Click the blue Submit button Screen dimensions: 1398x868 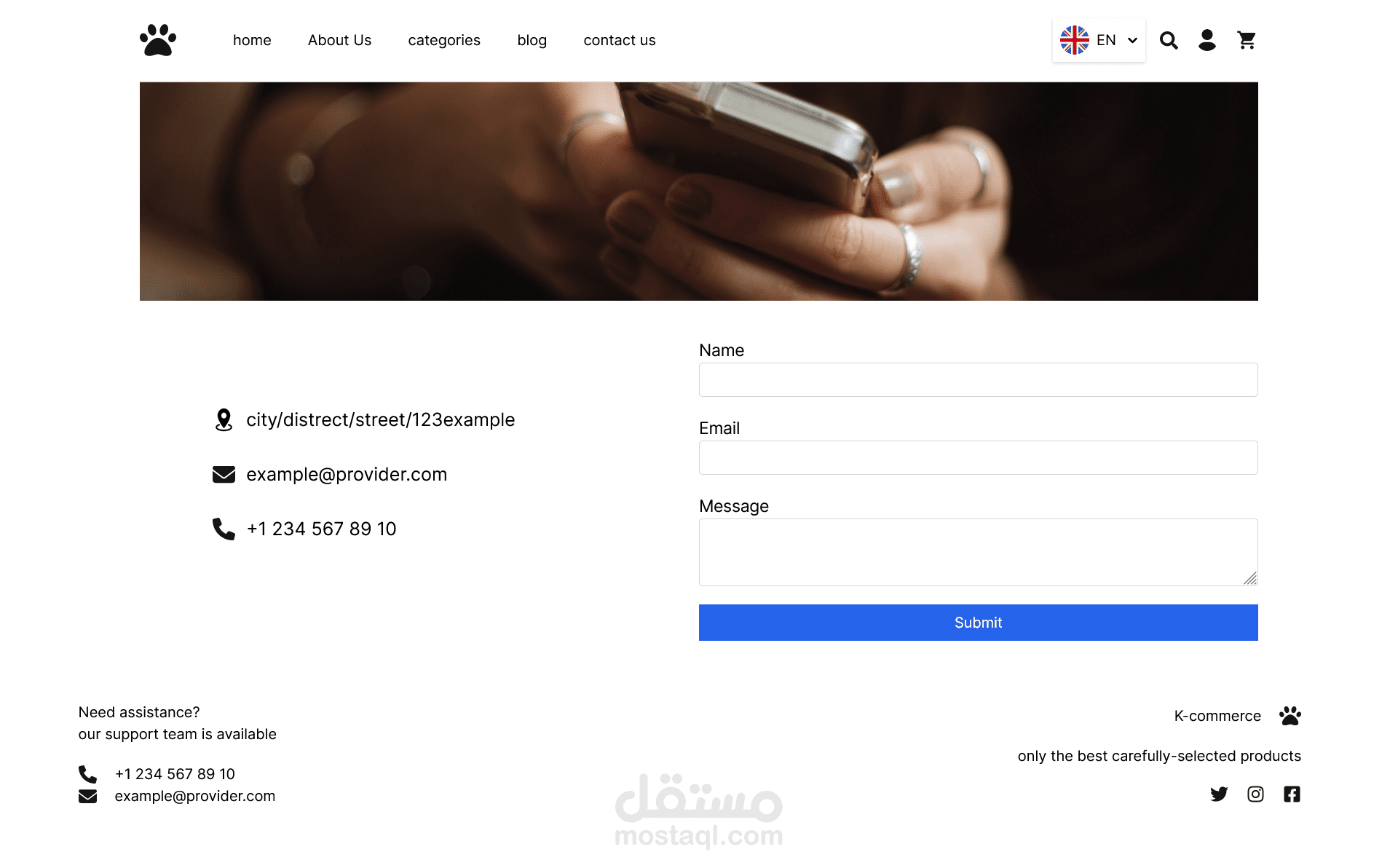(x=979, y=623)
